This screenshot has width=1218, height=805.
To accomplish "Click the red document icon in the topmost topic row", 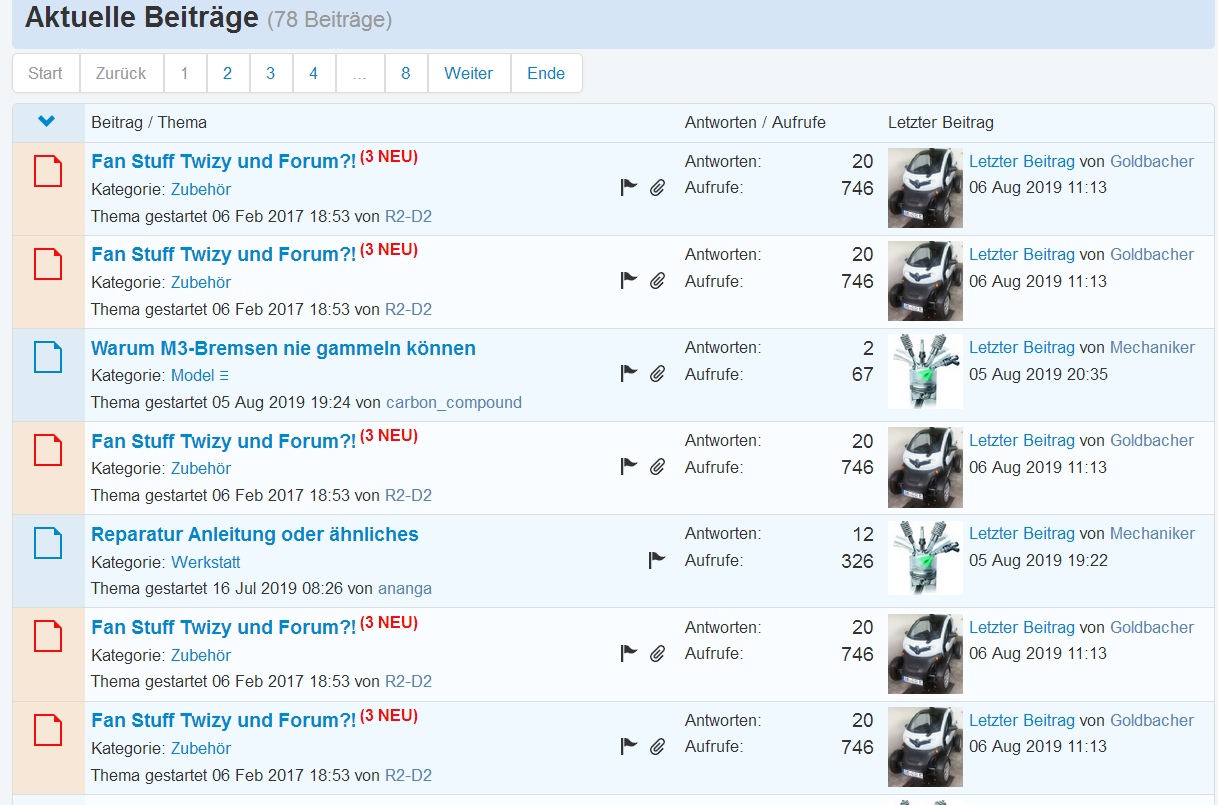I will 48,171.
